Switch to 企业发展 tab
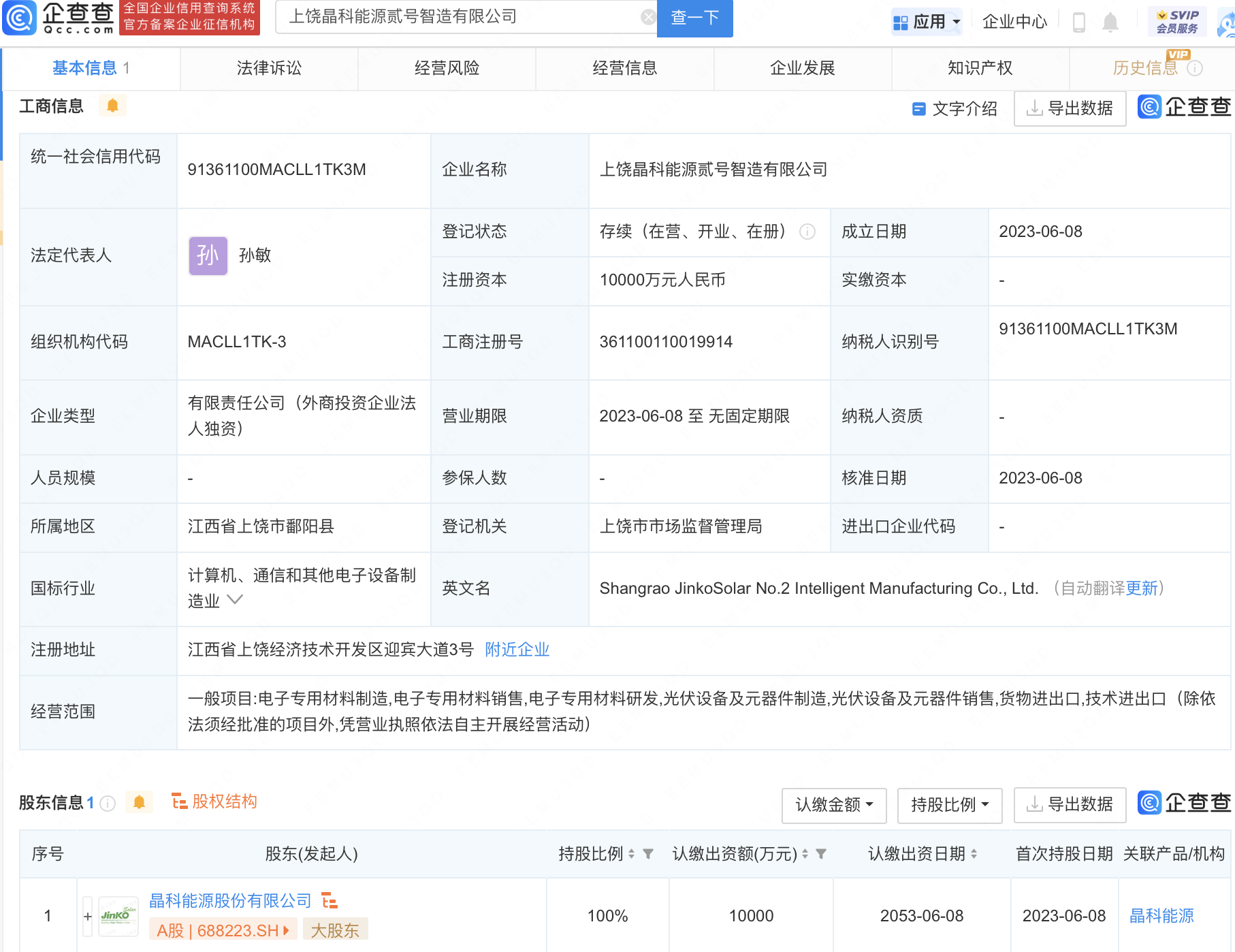The image size is (1235, 952). (802, 68)
